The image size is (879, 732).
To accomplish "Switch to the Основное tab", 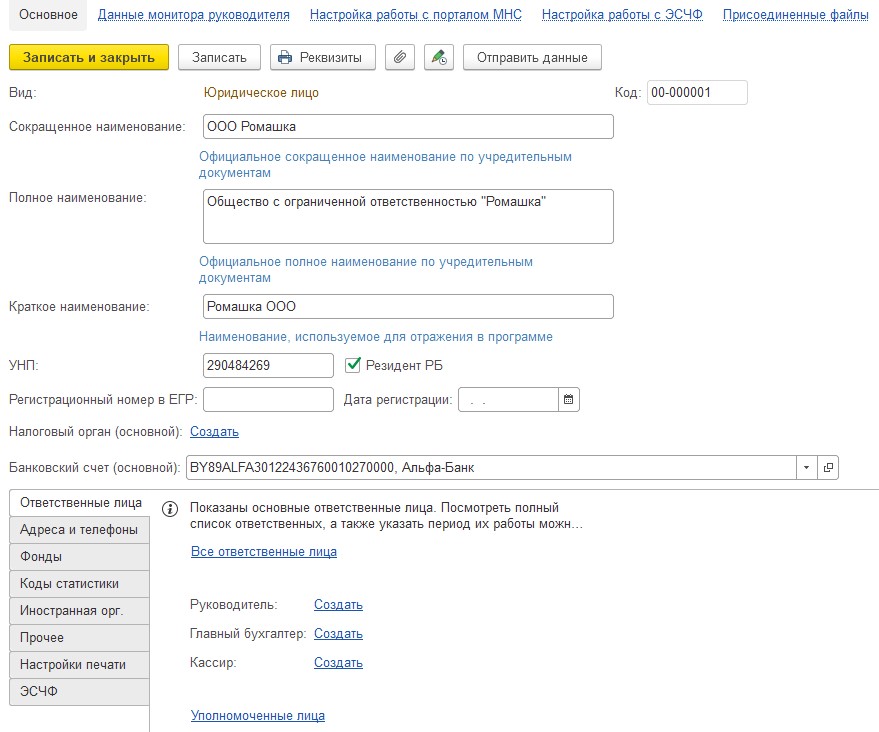I will click(48, 15).
